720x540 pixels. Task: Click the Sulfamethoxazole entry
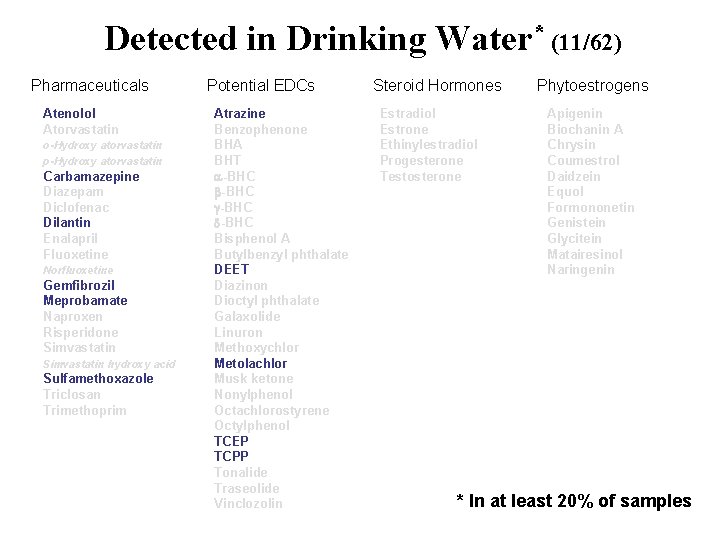[98, 379]
